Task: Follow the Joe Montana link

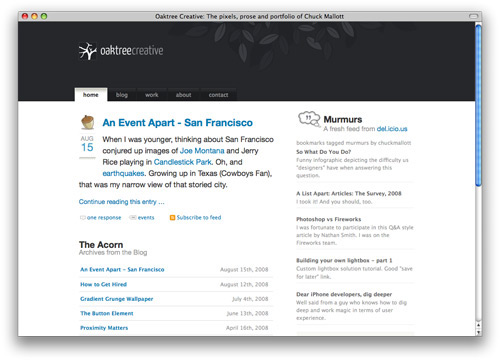Action: [202, 151]
